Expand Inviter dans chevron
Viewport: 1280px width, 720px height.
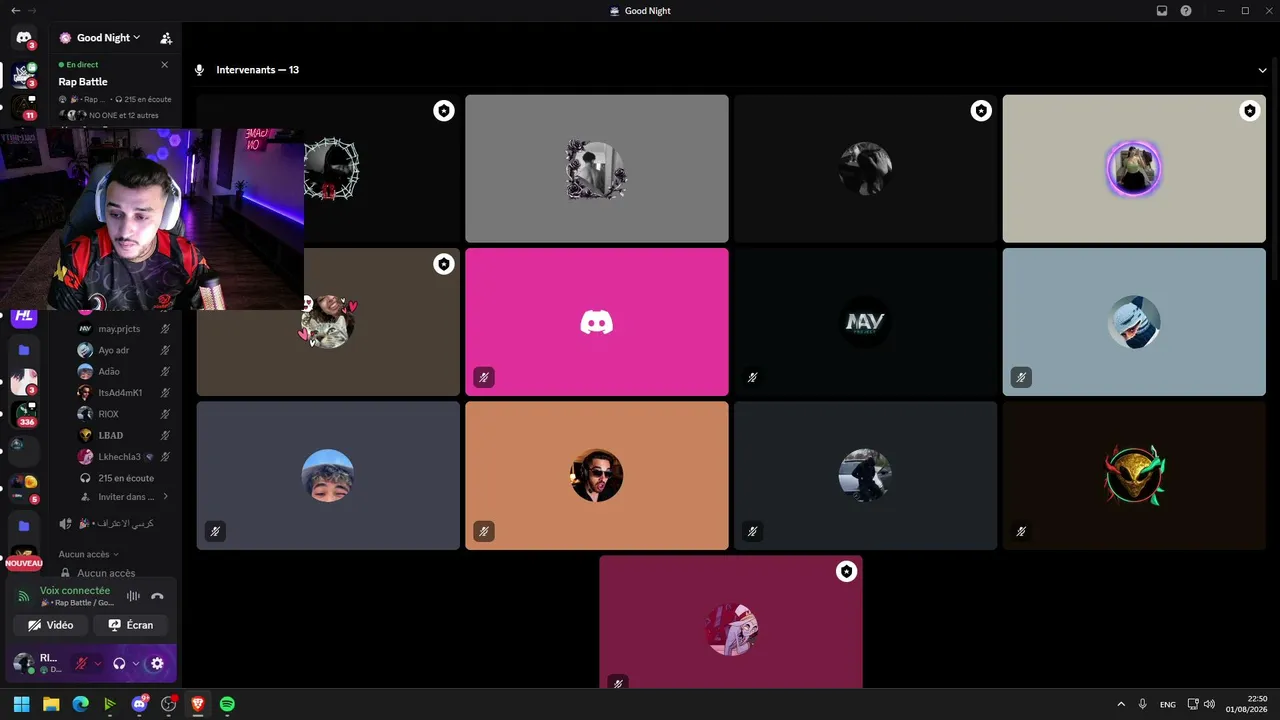[165, 497]
